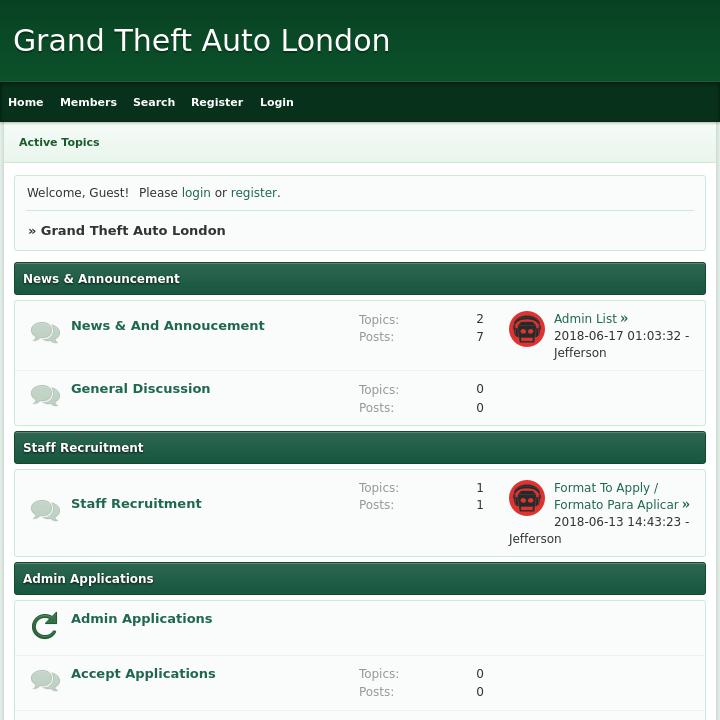
Task: Click the Admin Applications redirect arrow icon
Action: click(45, 626)
